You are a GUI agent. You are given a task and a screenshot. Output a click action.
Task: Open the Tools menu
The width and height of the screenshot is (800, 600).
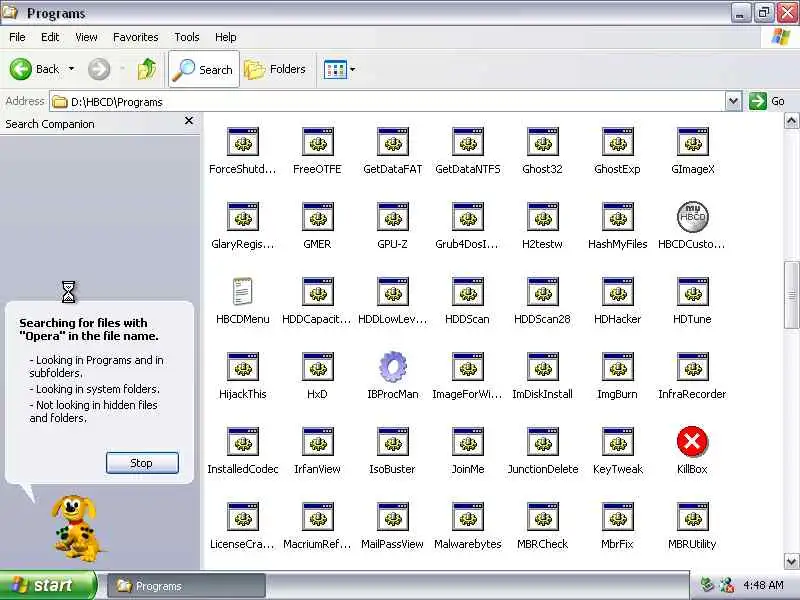(187, 37)
